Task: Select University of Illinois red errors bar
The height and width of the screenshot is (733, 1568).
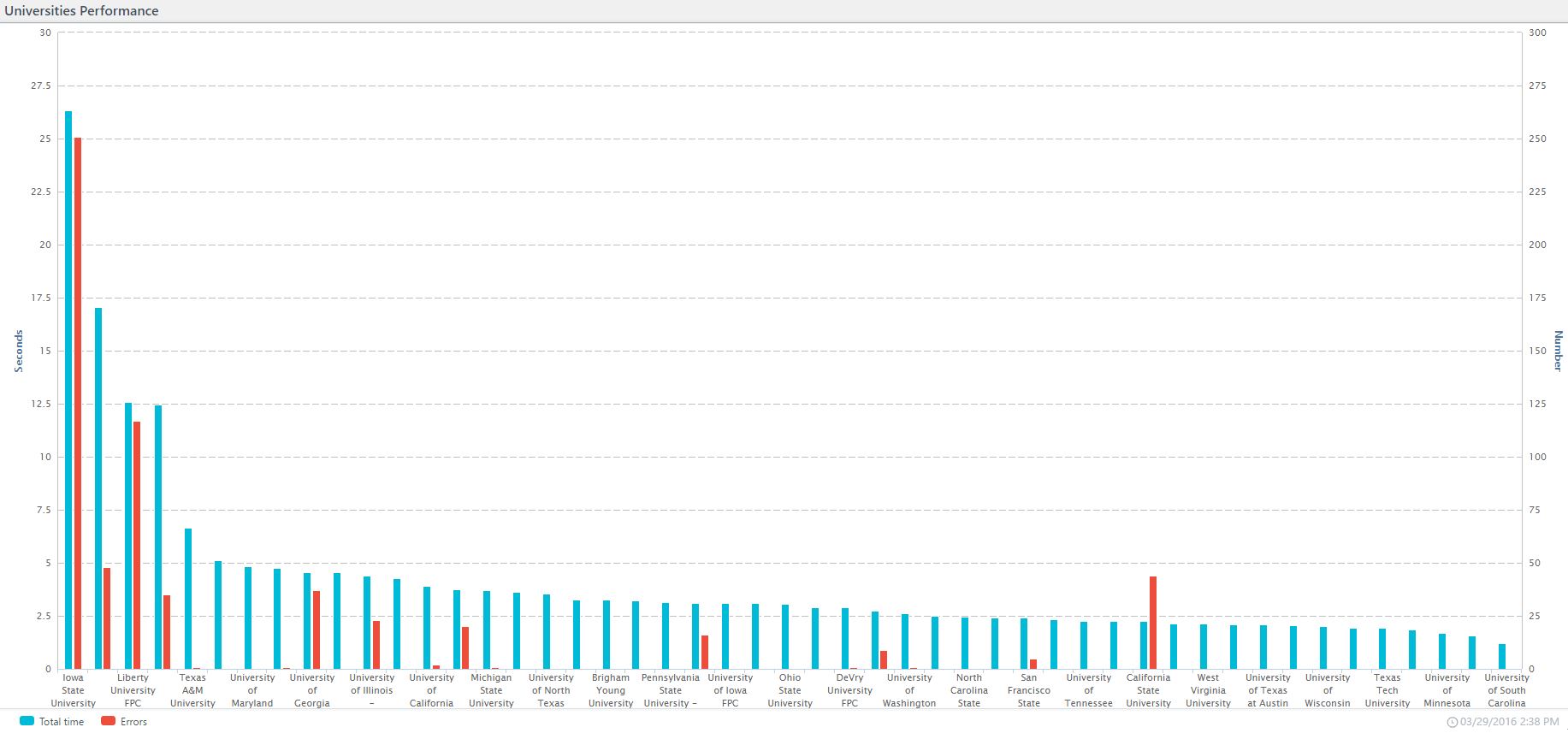Action: tap(376, 645)
